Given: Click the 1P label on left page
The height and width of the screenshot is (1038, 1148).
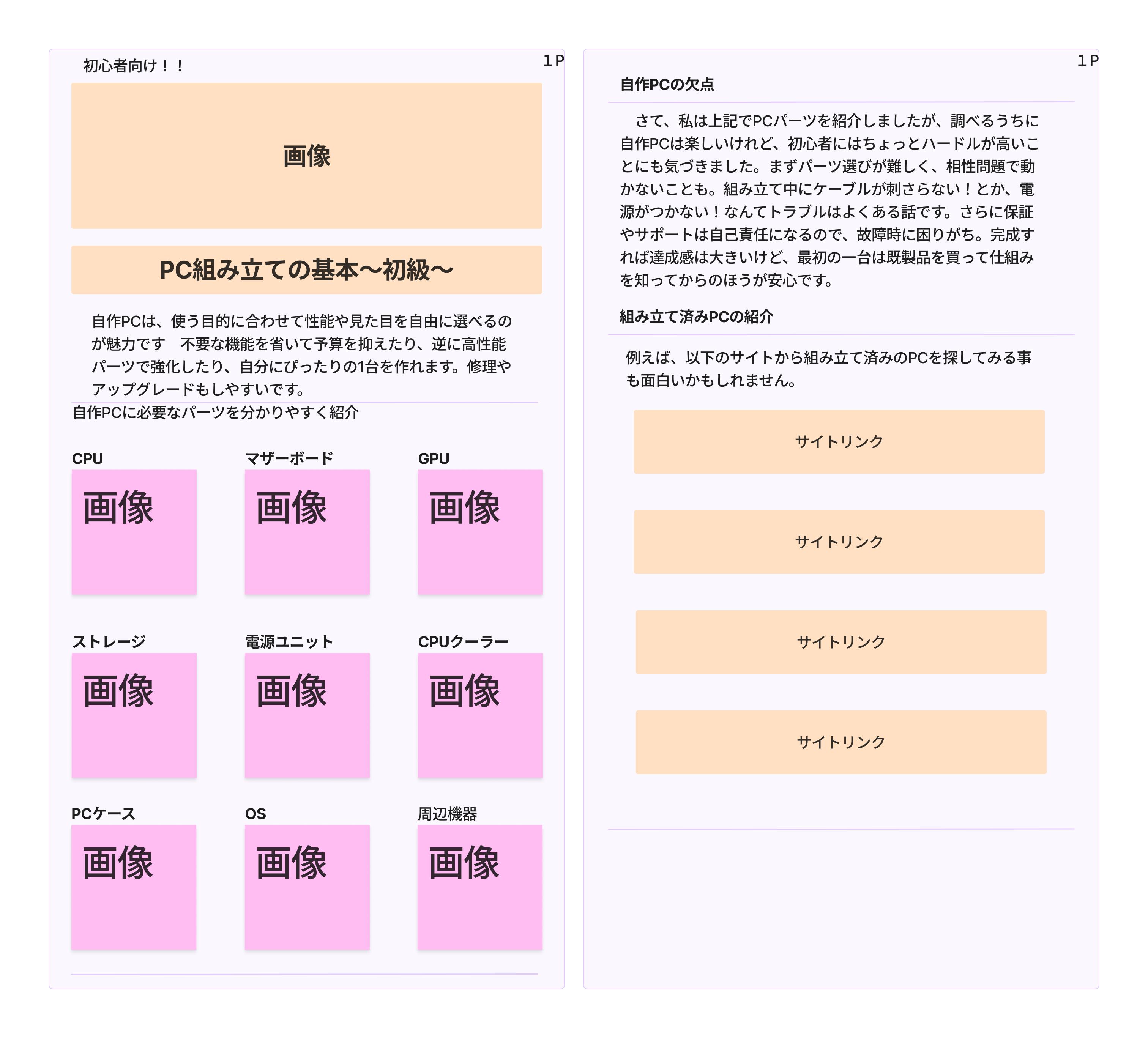Looking at the screenshot, I should pos(553,60).
